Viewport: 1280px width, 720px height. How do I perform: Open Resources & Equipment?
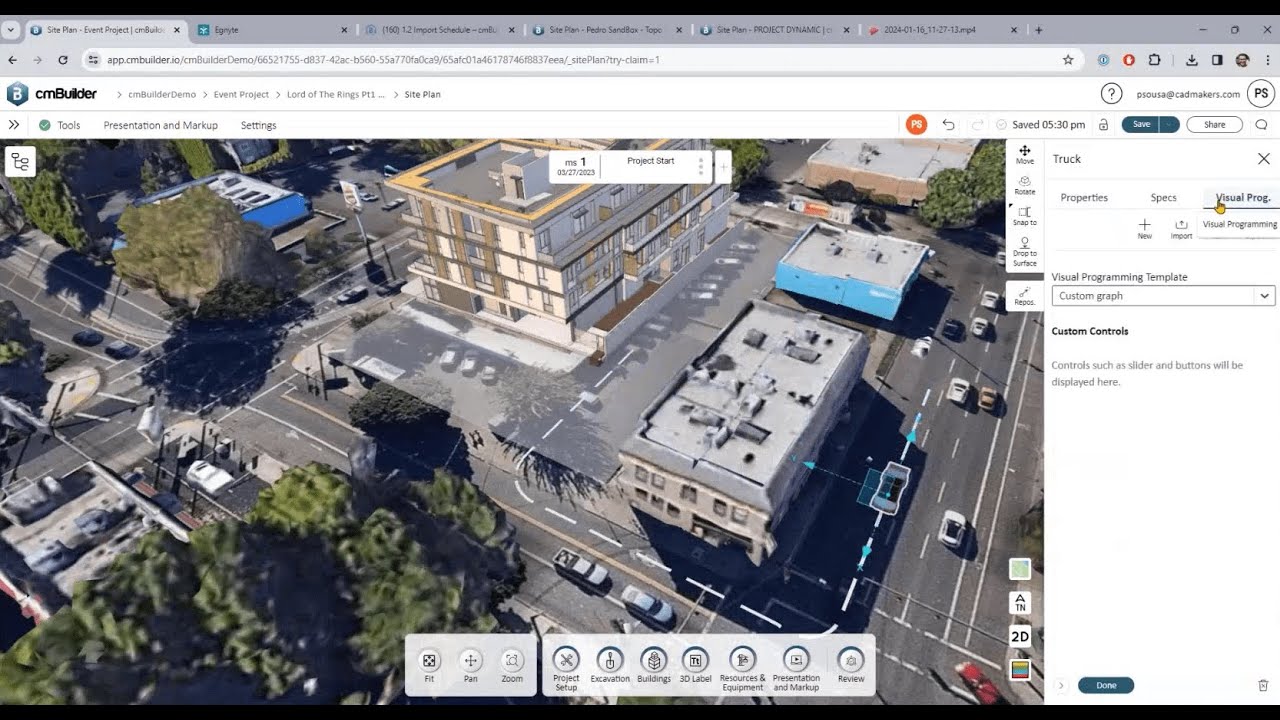[742, 668]
